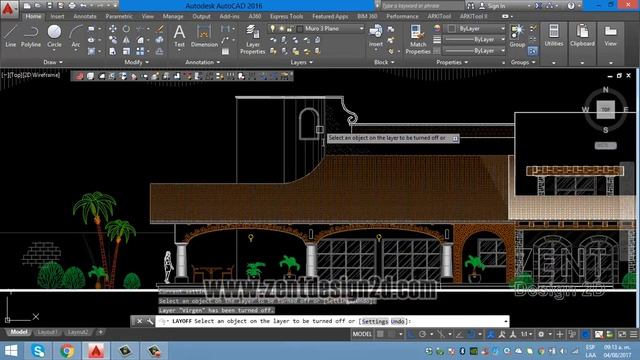Image resolution: width=640 pixels, height=360 pixels.
Task: Click the layer color swatch beside Muro 3 Plano
Action: [300, 29]
